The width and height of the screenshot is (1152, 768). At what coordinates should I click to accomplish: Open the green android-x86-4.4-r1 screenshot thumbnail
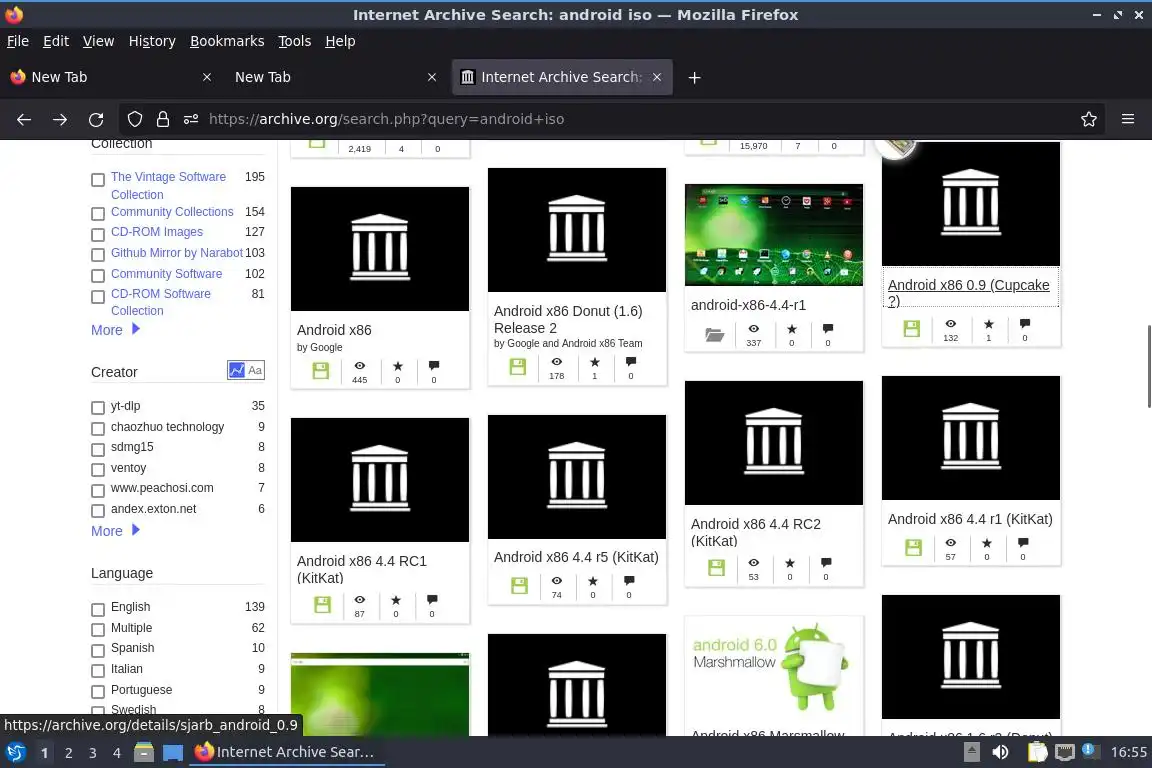pyautogui.click(x=774, y=234)
